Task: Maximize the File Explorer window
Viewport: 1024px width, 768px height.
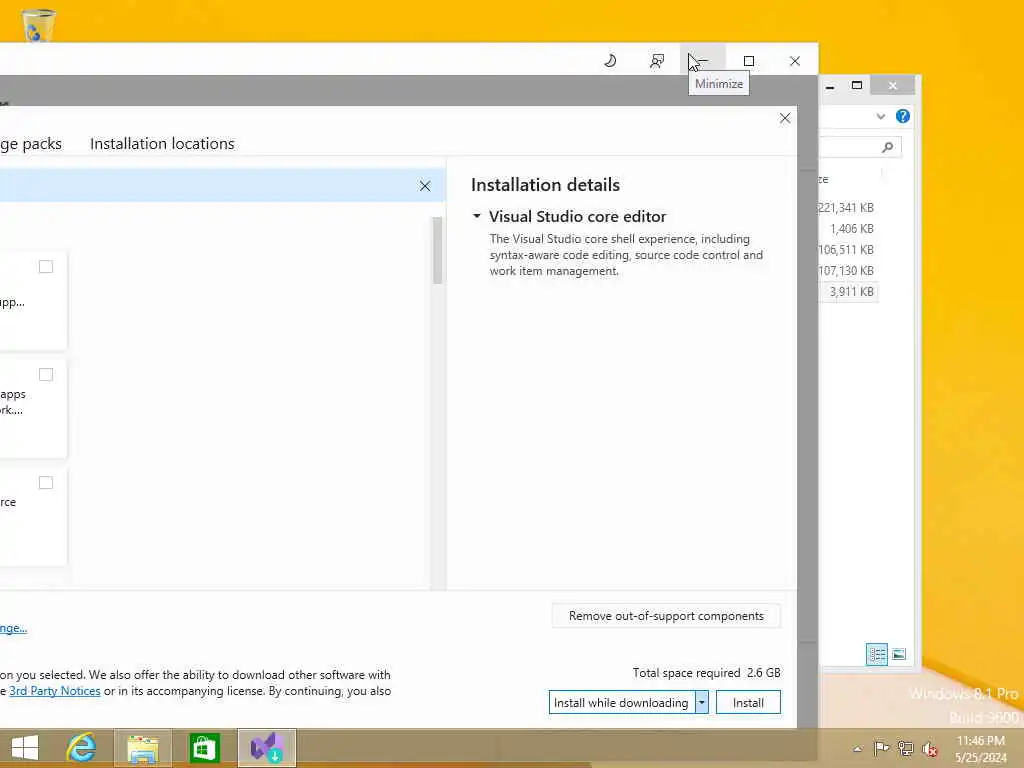Action: click(x=857, y=86)
